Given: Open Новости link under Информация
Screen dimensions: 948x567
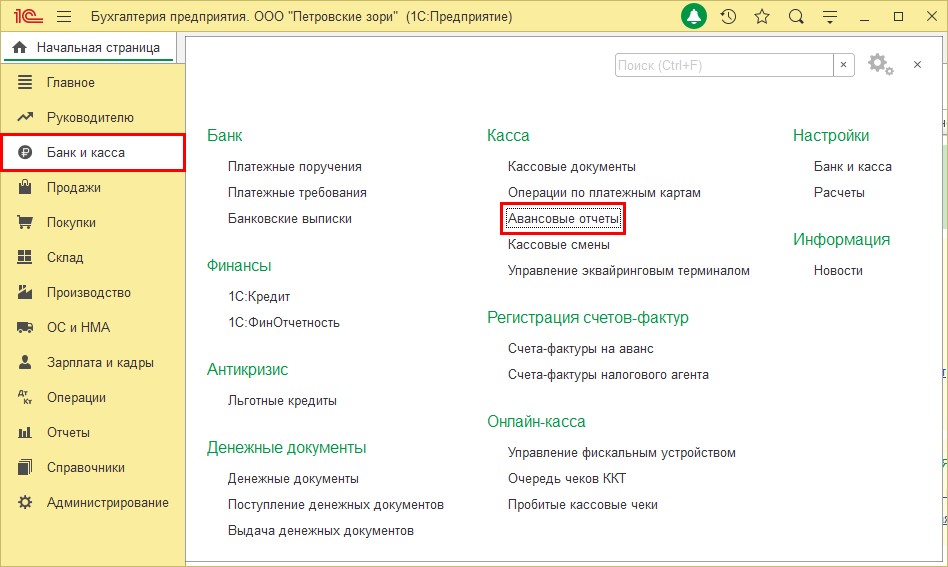Looking at the screenshot, I should pyautogui.click(x=838, y=271).
